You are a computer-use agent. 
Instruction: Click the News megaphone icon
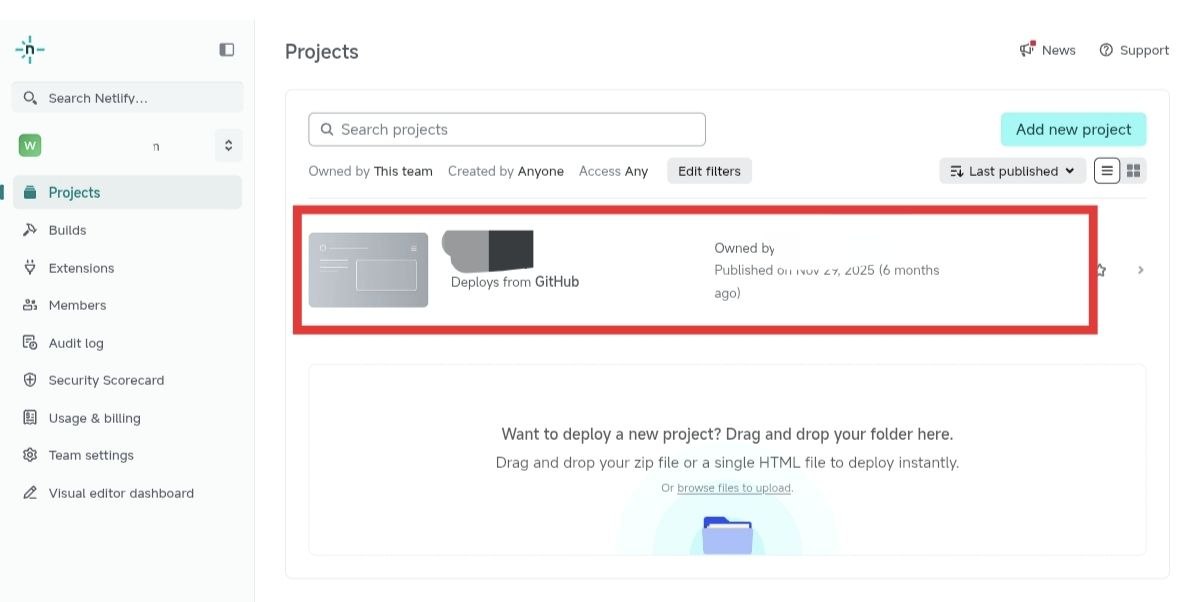click(1027, 49)
